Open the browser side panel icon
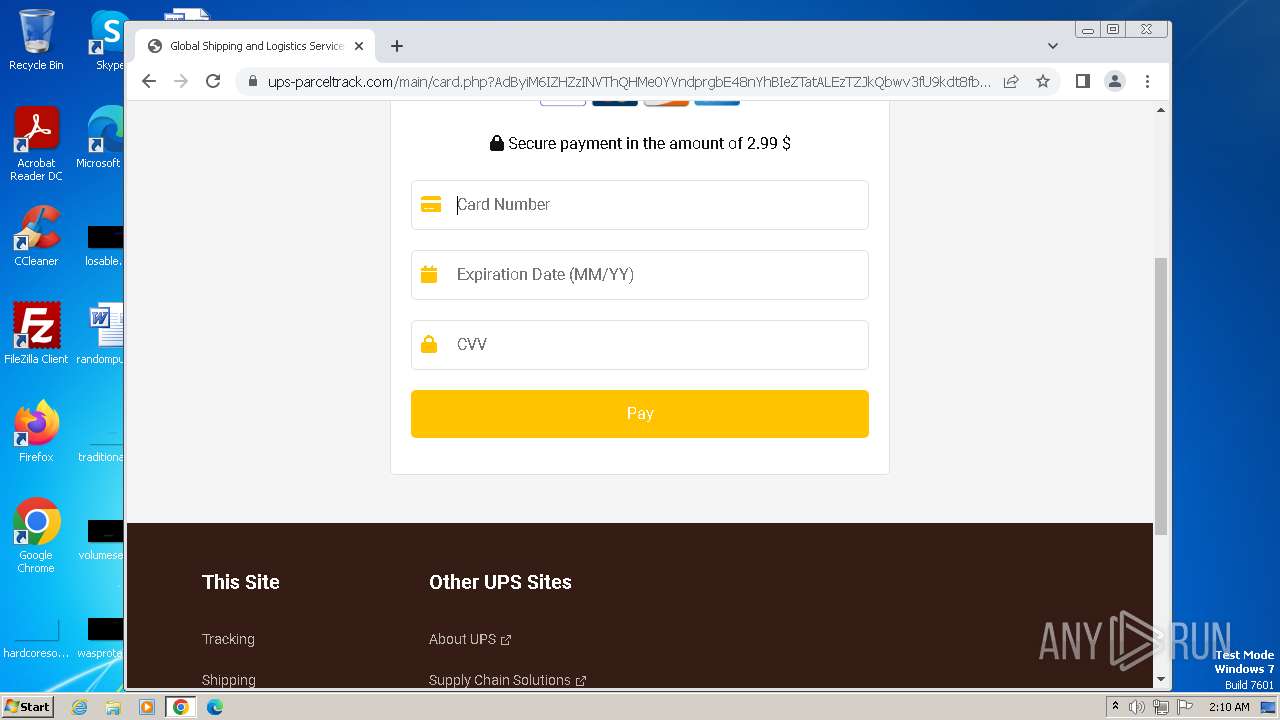Viewport: 1280px width, 720px height. click(x=1082, y=81)
